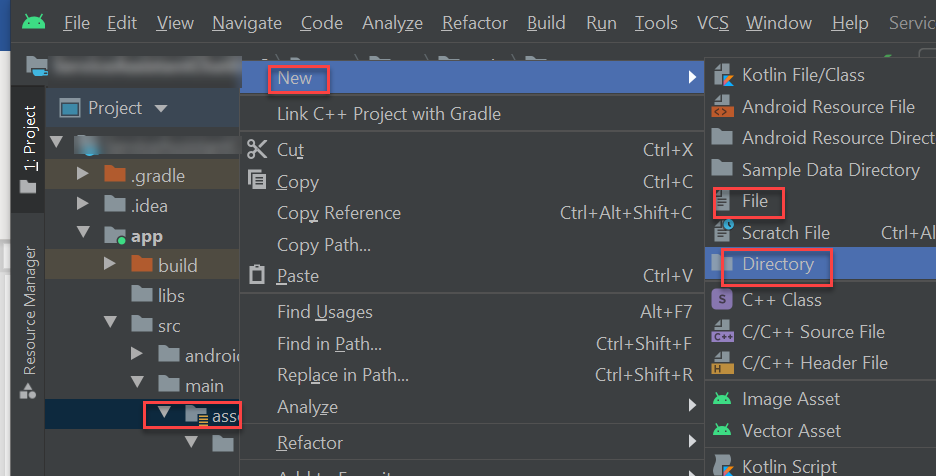This screenshot has height=476, width=936.
Task: Click the C++ Class icon
Action: [722, 299]
